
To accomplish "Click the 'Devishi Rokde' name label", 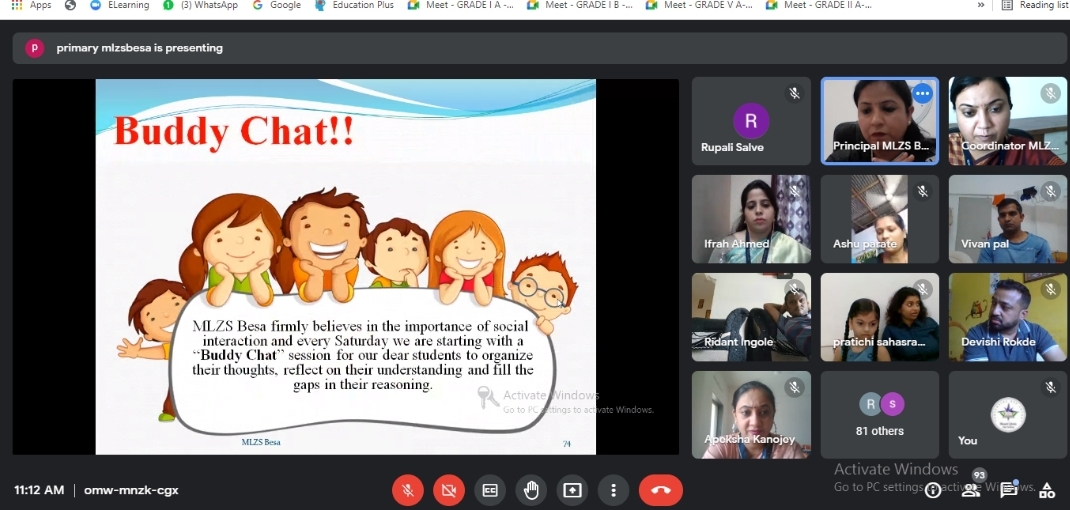I will click(x=998, y=342).
